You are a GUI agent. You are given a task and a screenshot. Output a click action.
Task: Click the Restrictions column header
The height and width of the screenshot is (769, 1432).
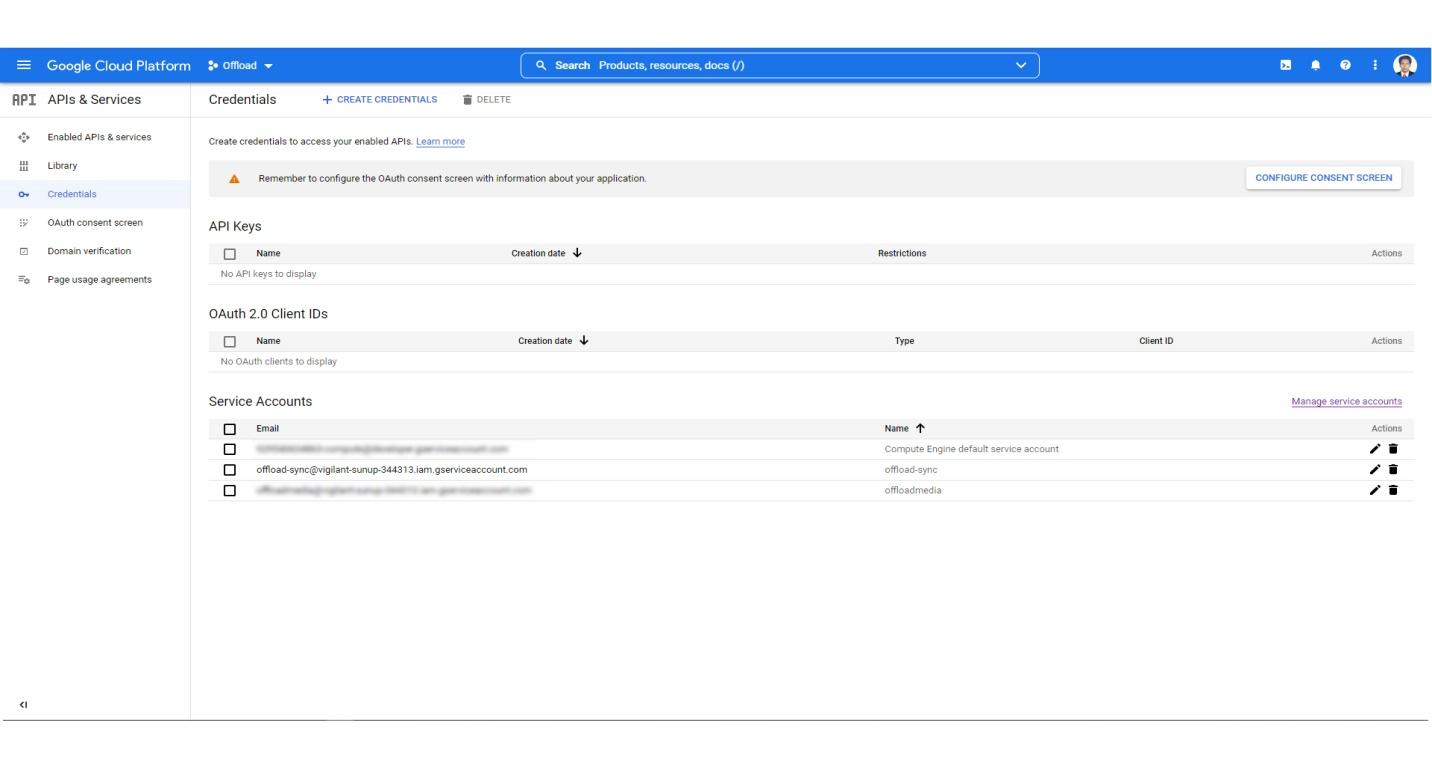[x=902, y=253]
